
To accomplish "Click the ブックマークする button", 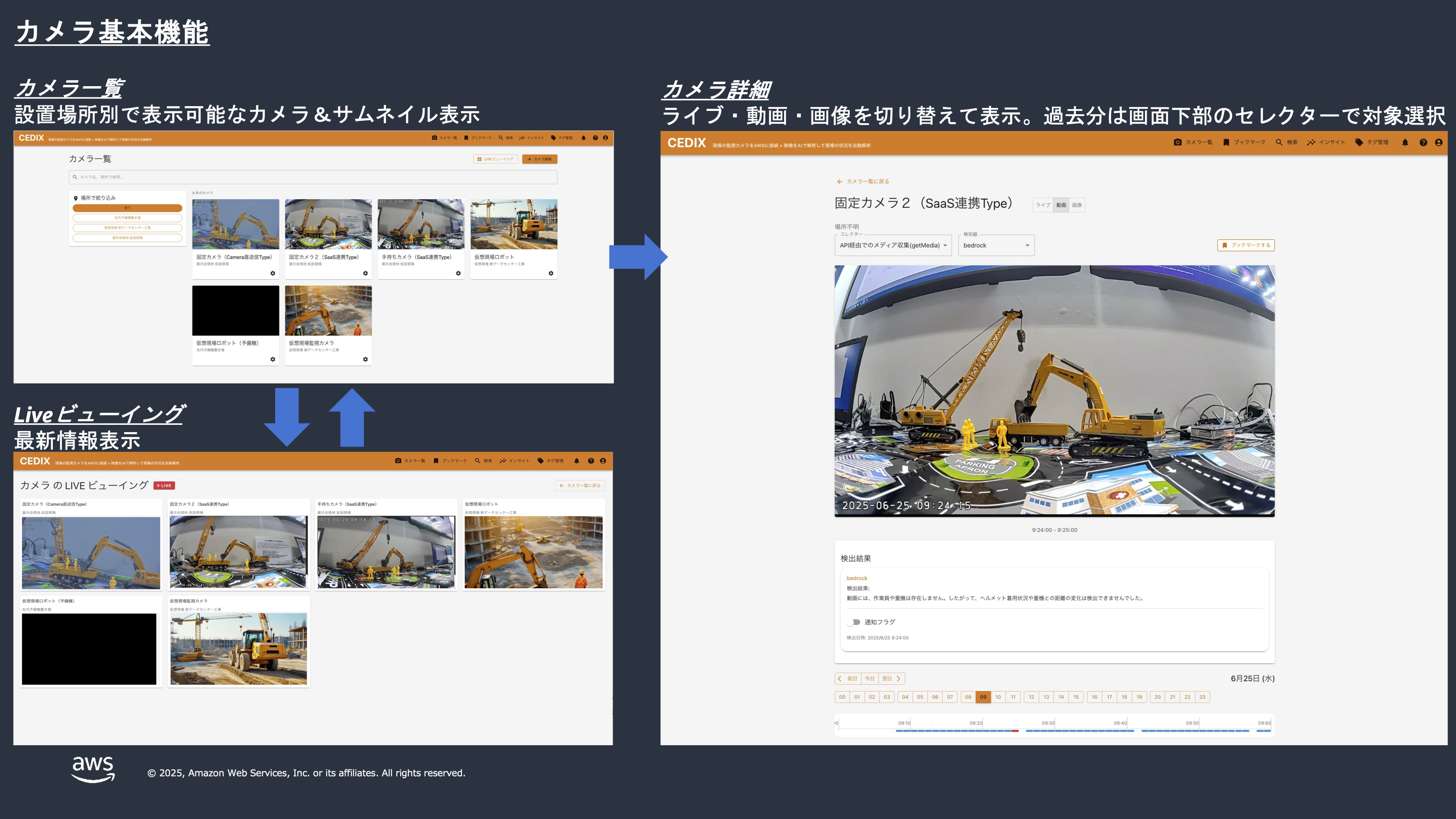I will click(1246, 245).
